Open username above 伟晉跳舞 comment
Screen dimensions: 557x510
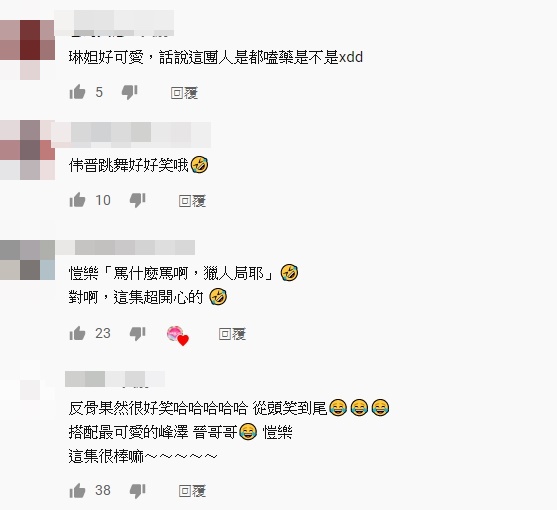pos(131,134)
